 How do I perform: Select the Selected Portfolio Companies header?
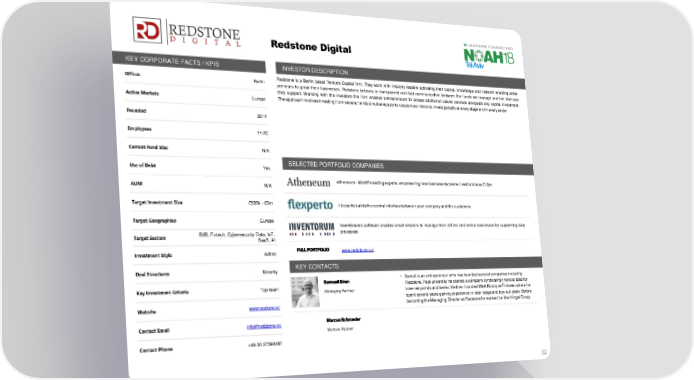click(x=408, y=166)
